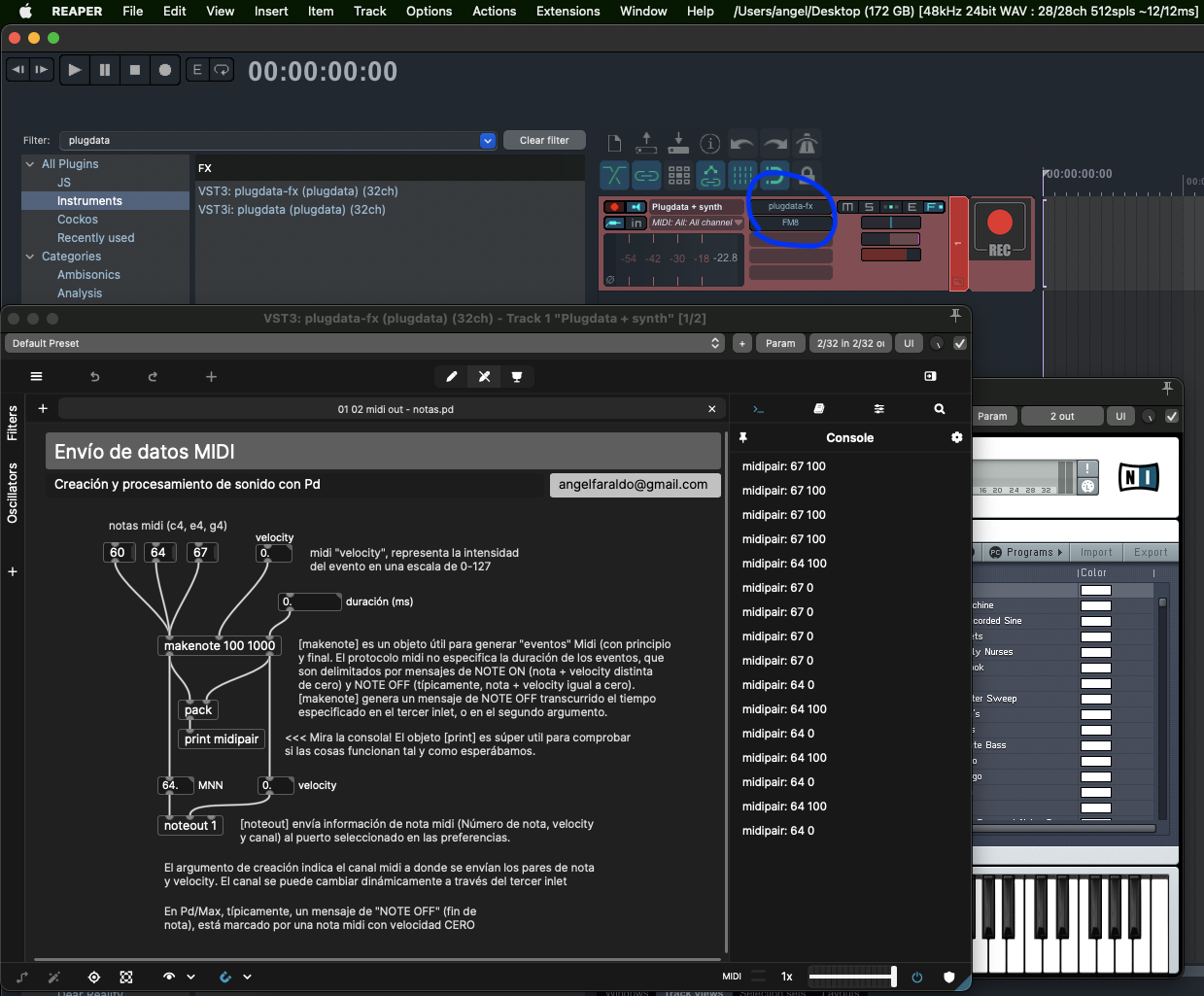Click the transport record button
Viewport: 1204px width, 996px height.
(165, 70)
